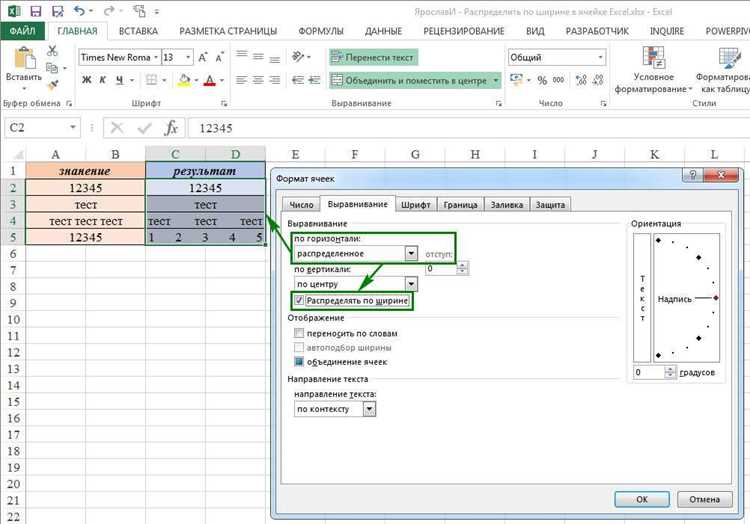Click the Undo arrow icon
The width and height of the screenshot is (750, 524).
tap(79, 11)
